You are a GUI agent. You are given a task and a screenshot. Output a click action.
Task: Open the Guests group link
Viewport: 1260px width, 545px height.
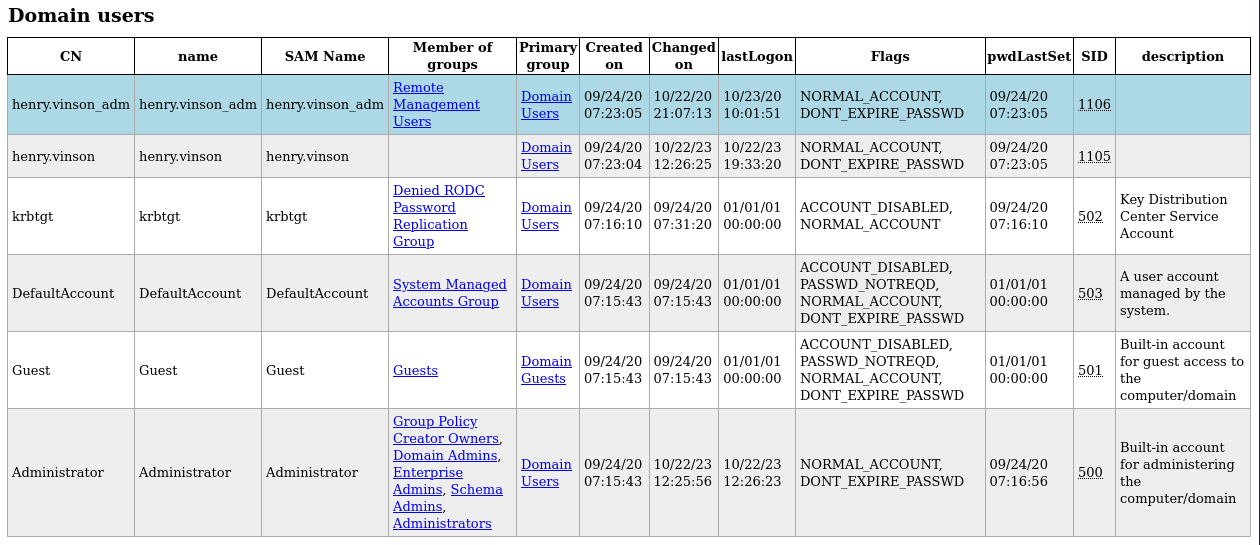click(x=415, y=370)
